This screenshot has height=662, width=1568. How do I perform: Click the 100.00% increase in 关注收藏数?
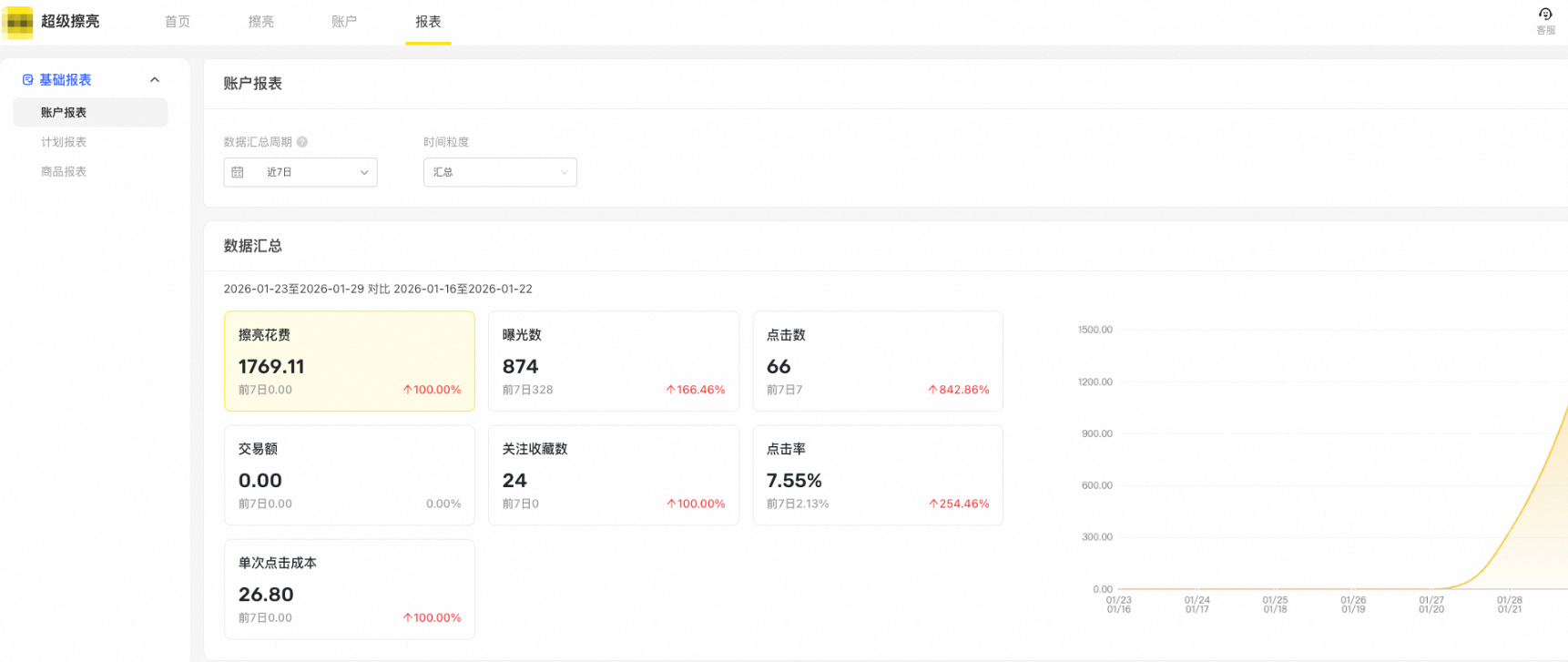pyautogui.click(x=696, y=504)
